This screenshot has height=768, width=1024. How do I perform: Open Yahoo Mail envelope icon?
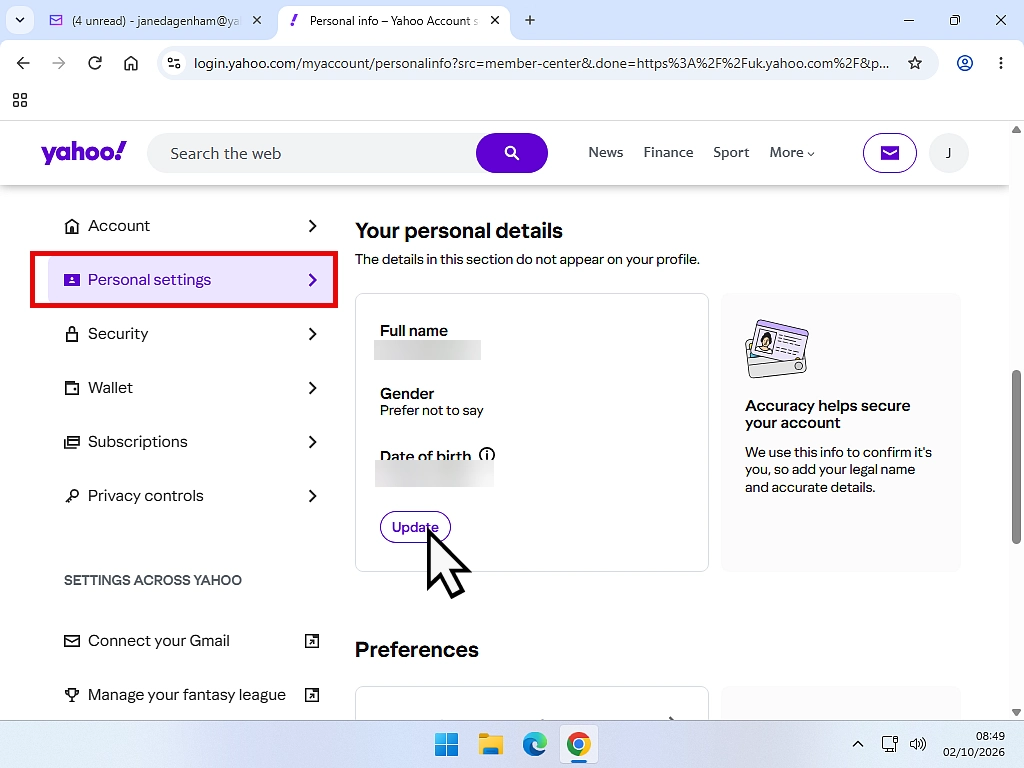(x=889, y=153)
